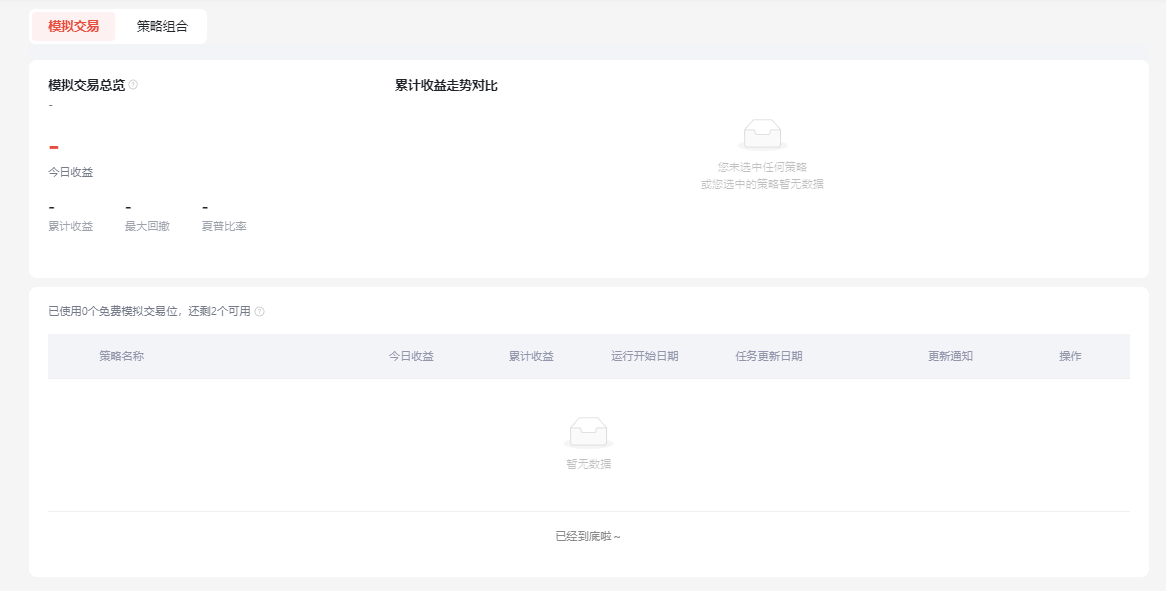Image resolution: width=1166 pixels, height=591 pixels.
Task: Click the 已经到底啦 footer text
Action: click(x=588, y=536)
